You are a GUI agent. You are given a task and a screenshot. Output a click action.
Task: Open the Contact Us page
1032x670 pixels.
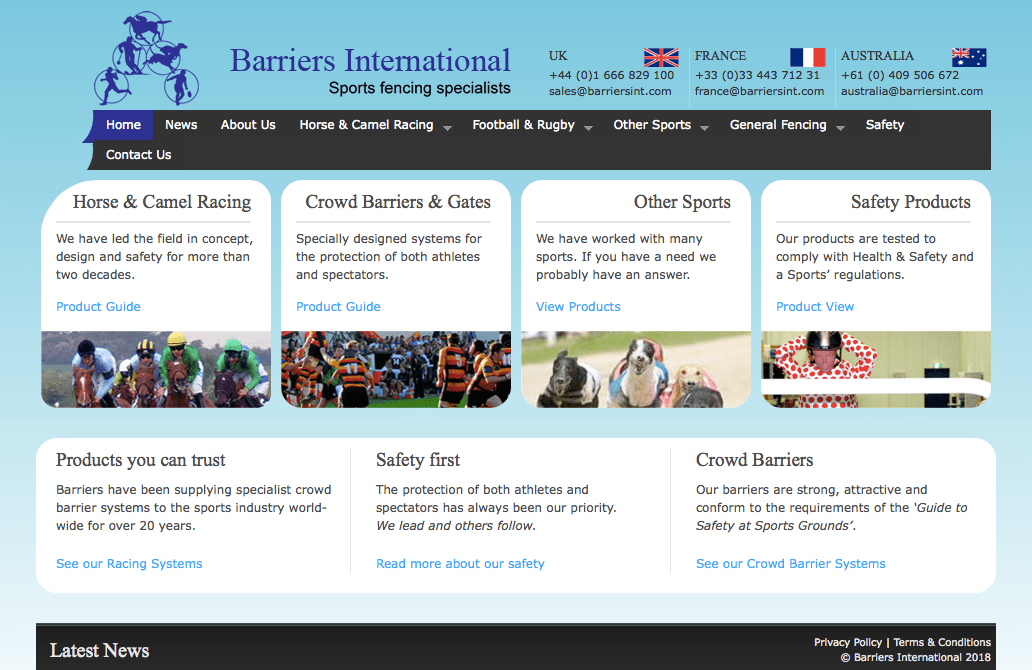coord(138,155)
